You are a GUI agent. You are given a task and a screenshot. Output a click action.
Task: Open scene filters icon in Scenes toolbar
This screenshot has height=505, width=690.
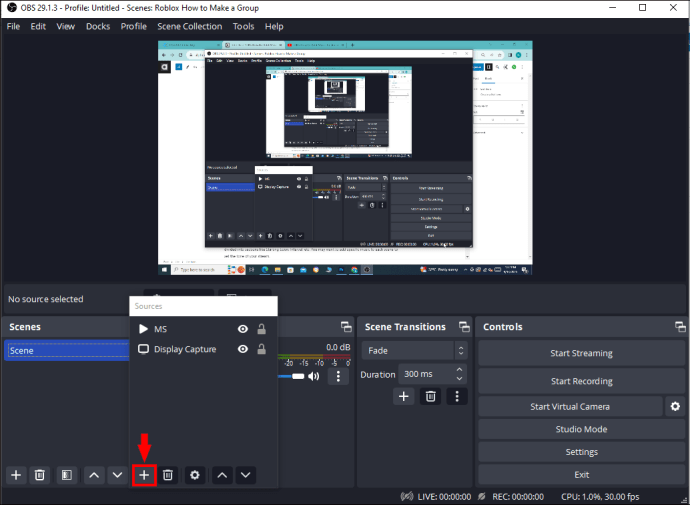pos(67,475)
